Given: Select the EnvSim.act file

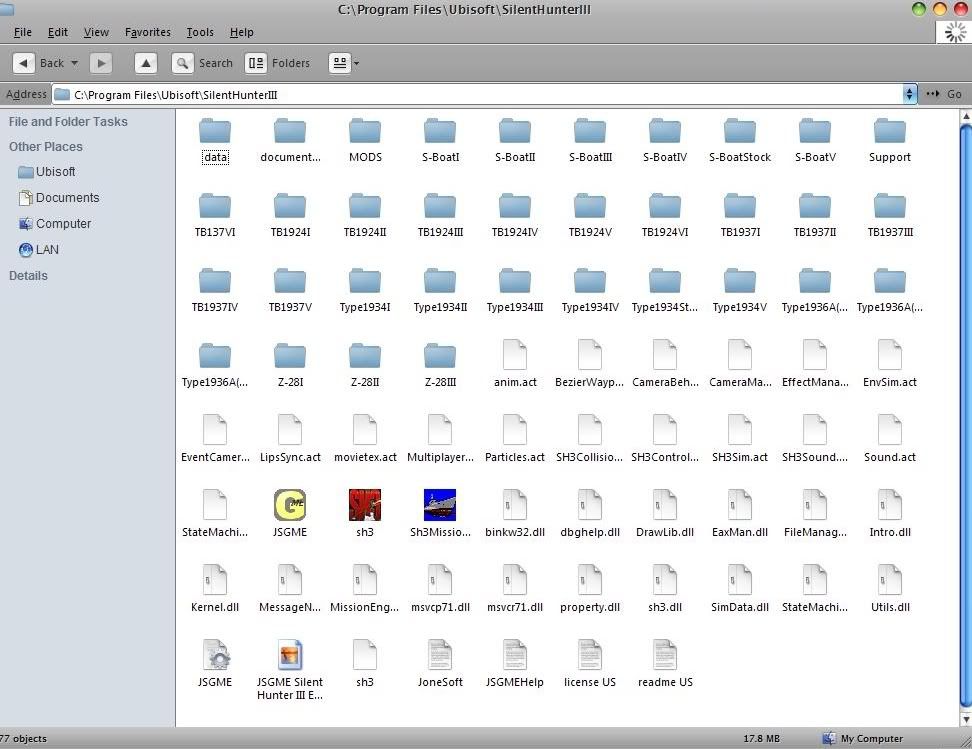Looking at the screenshot, I should click(x=890, y=365).
